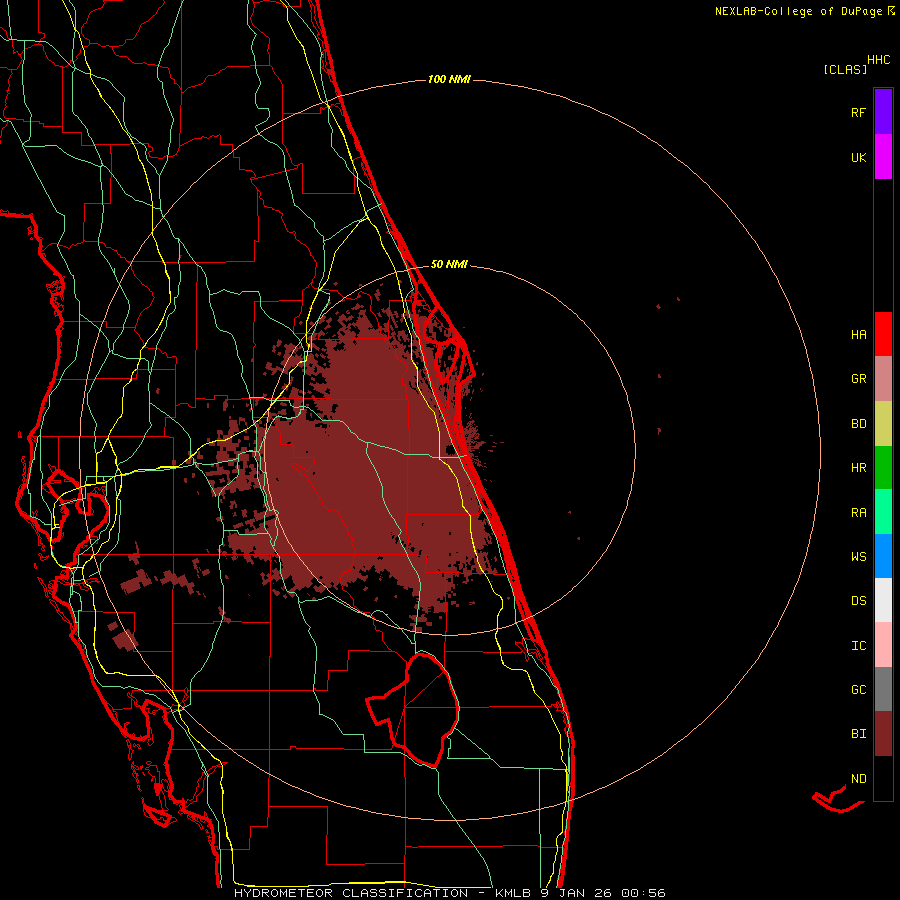The image size is (900, 900).
Task: Click the 'GR' legend label
Action: (858, 379)
